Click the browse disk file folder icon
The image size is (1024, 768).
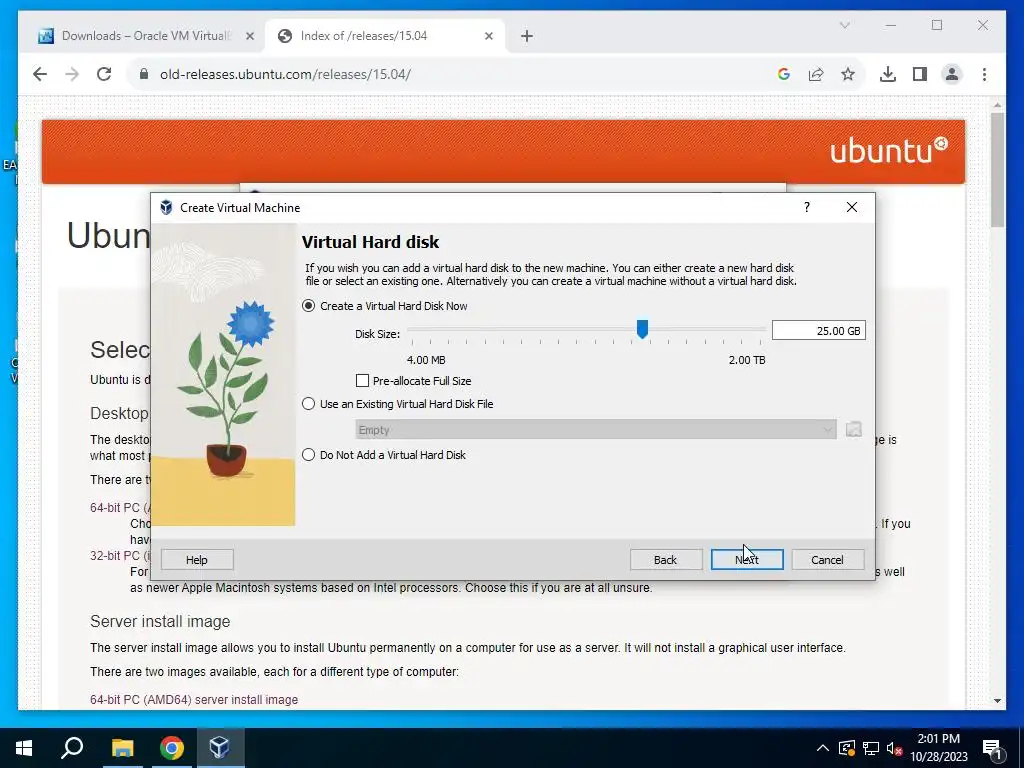(854, 429)
